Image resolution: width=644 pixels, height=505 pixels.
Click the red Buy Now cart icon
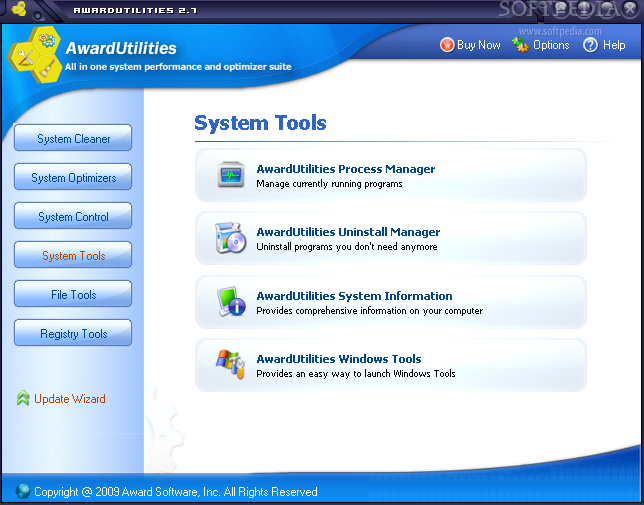point(447,45)
